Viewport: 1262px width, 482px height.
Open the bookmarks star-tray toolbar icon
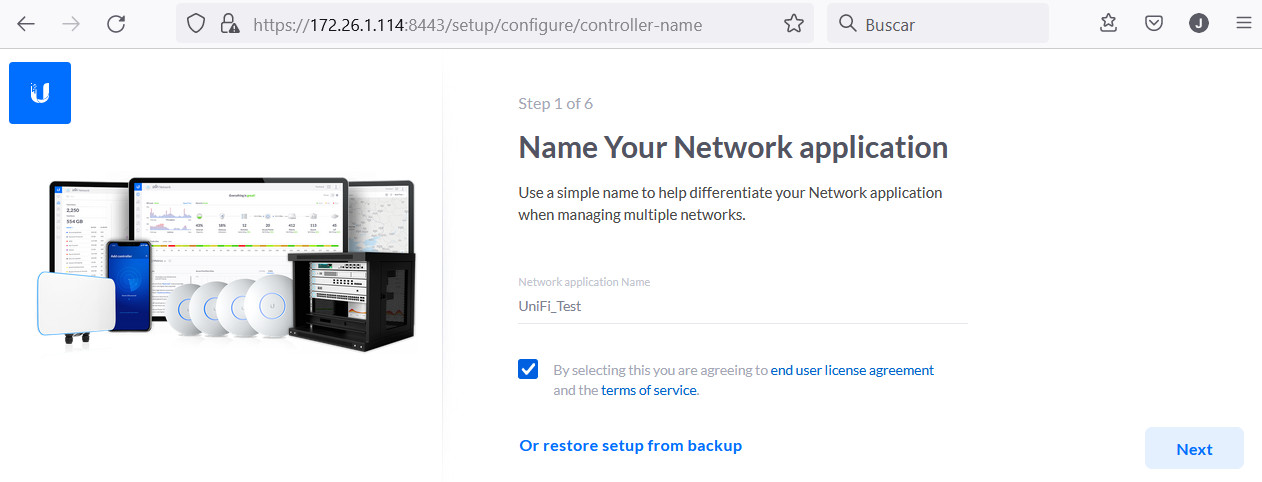pyautogui.click(x=1108, y=24)
